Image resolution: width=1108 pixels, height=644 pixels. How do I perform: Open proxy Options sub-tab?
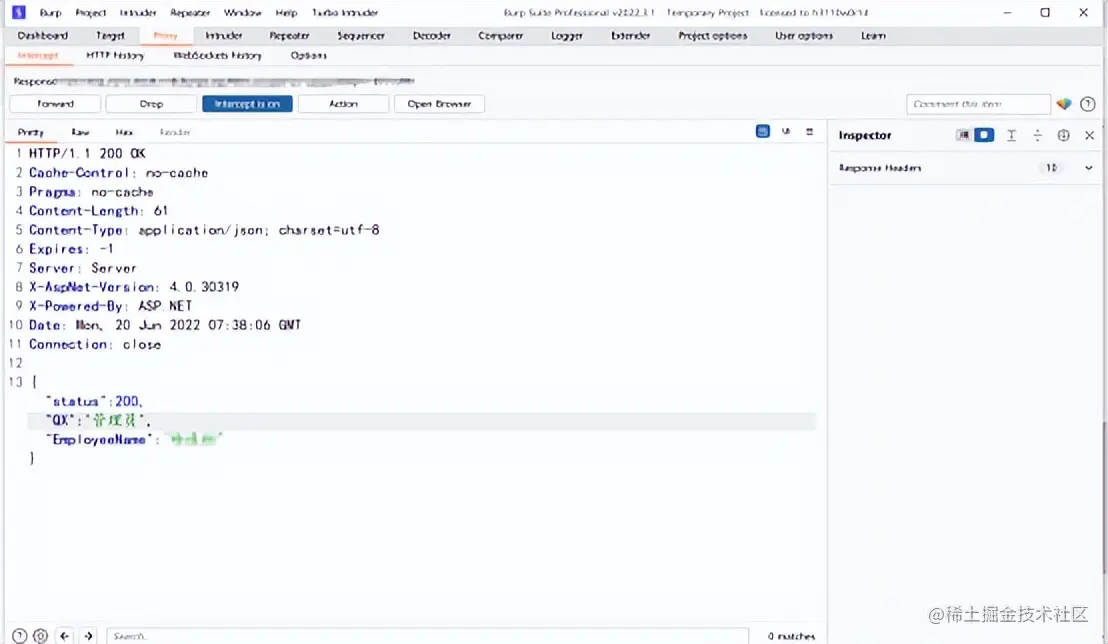coord(309,55)
